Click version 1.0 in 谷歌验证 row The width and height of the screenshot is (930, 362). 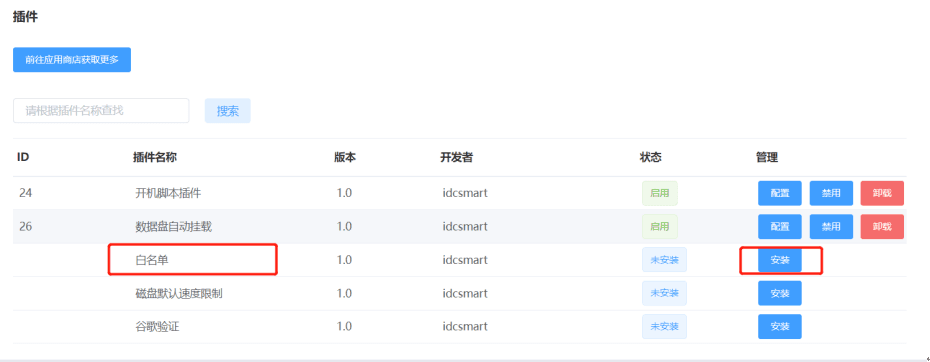(x=345, y=326)
